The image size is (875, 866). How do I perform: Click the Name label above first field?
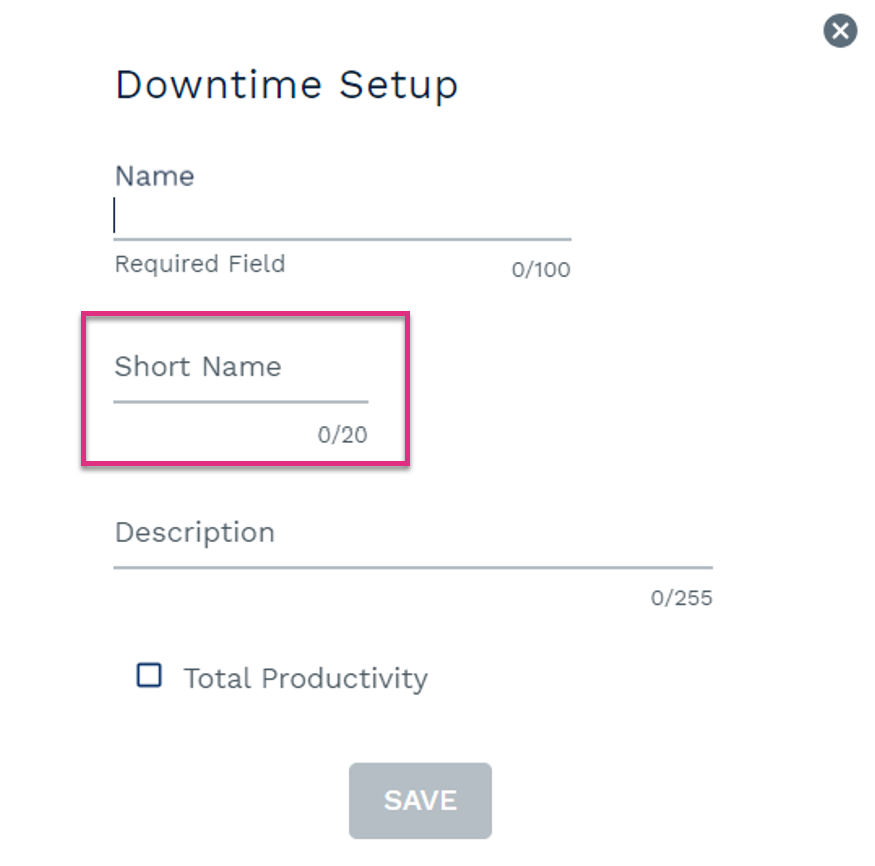coord(155,176)
